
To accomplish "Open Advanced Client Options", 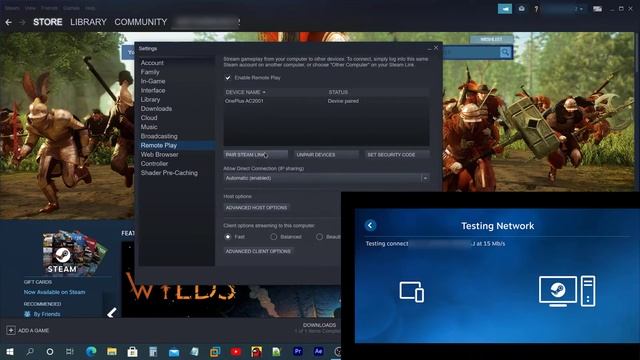I will pyautogui.click(x=258, y=251).
